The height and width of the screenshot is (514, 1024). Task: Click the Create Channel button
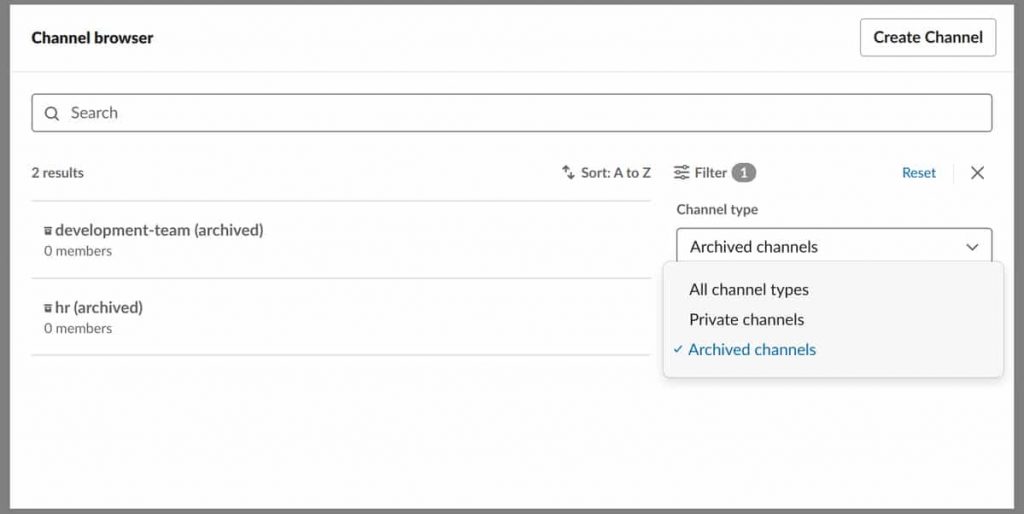tap(927, 38)
